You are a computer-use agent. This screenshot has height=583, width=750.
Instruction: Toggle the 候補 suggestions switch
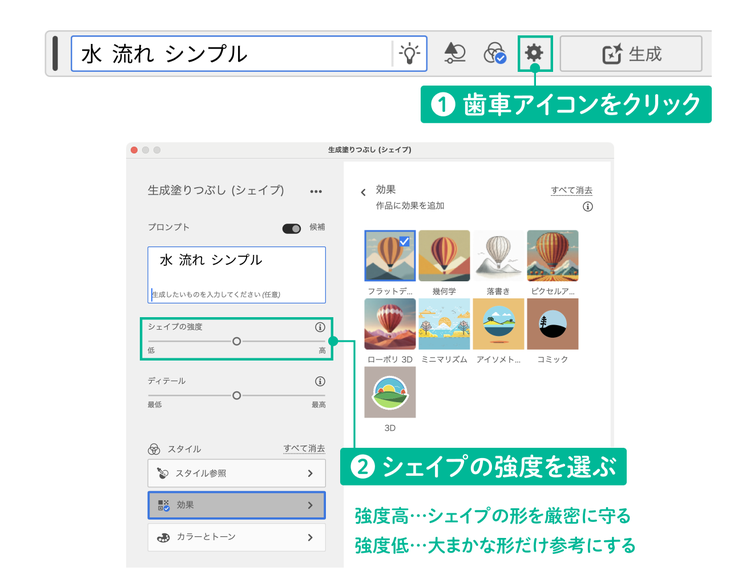(x=291, y=228)
